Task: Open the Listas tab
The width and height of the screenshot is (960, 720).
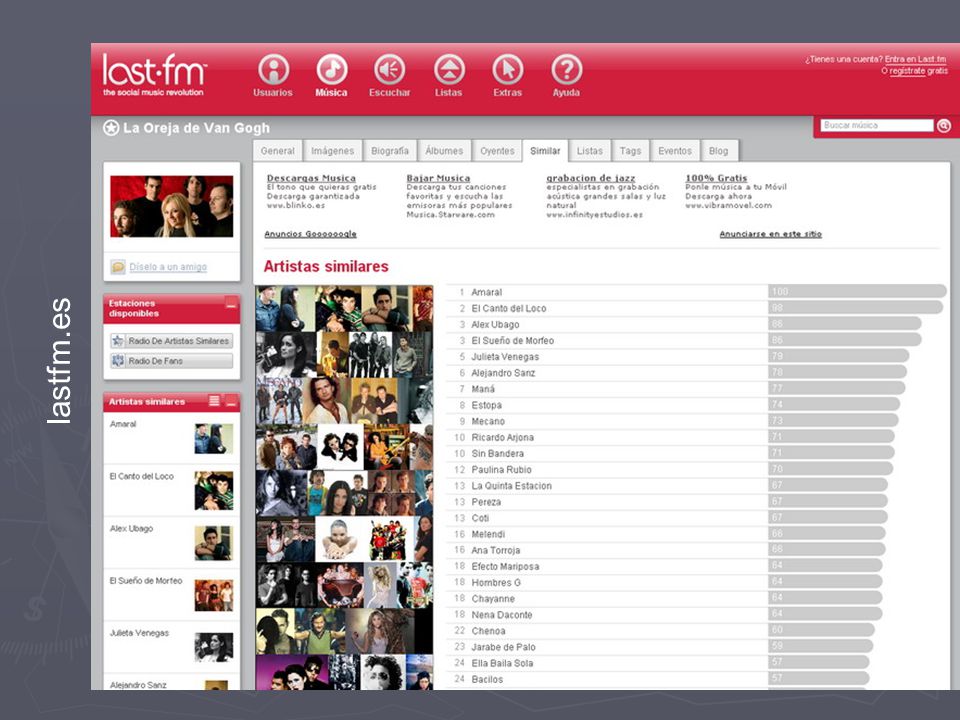Action: pos(590,151)
